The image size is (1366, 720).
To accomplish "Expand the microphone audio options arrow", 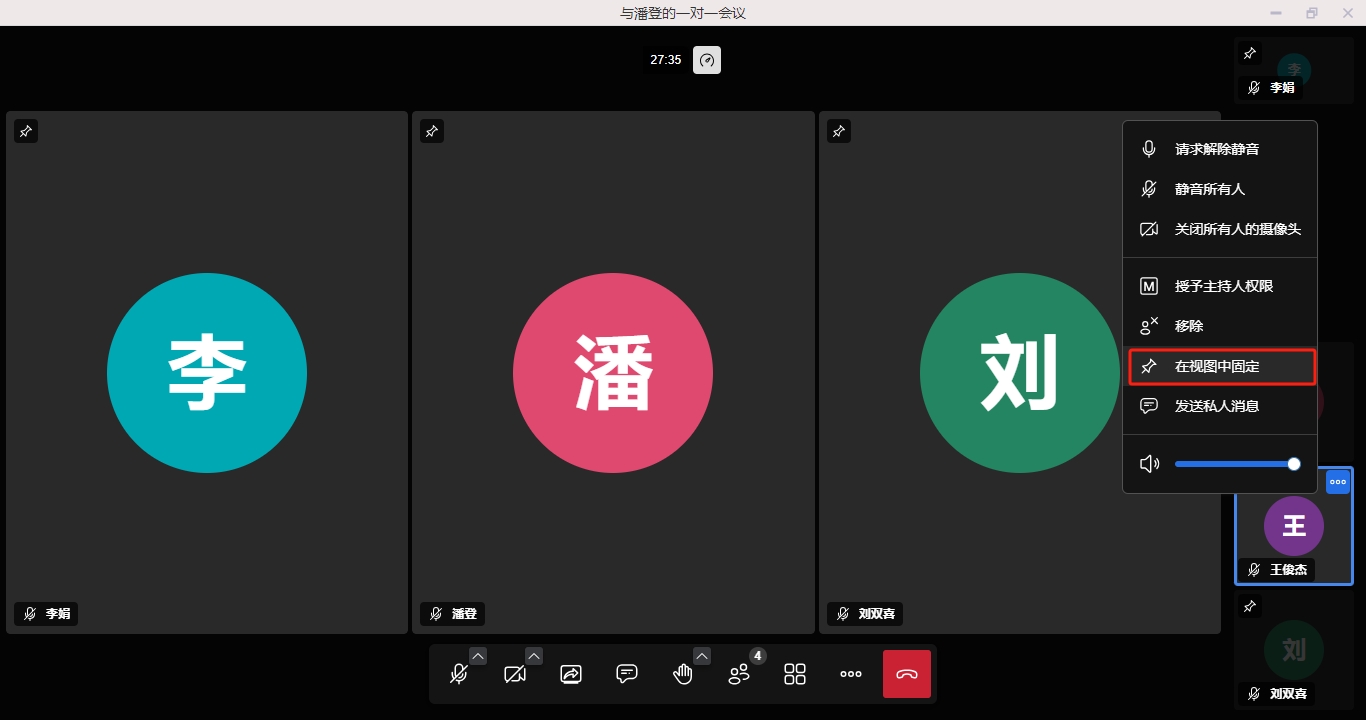I will tap(478, 656).
